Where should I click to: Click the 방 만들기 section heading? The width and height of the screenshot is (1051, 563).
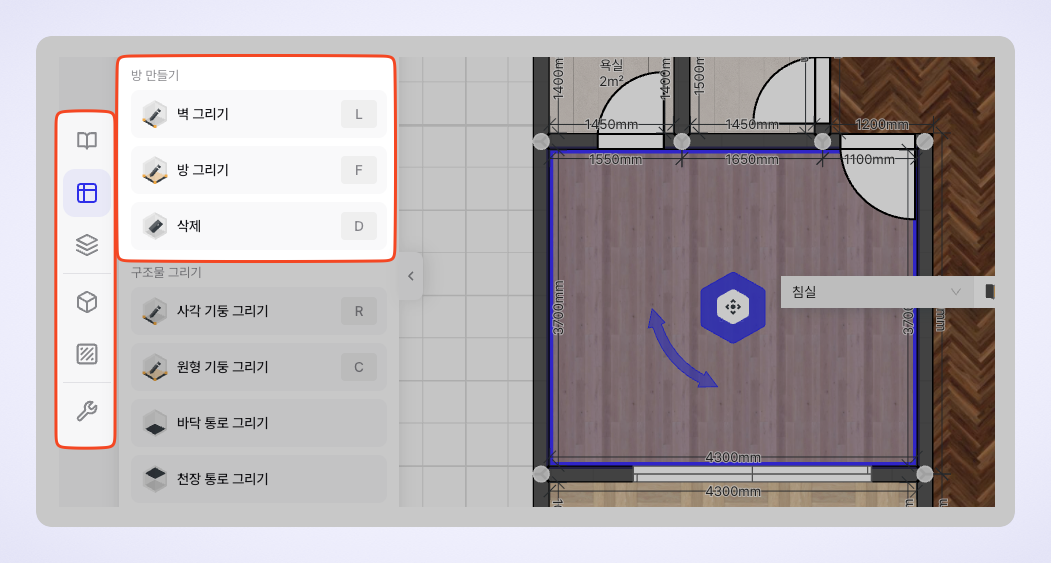coord(155,75)
